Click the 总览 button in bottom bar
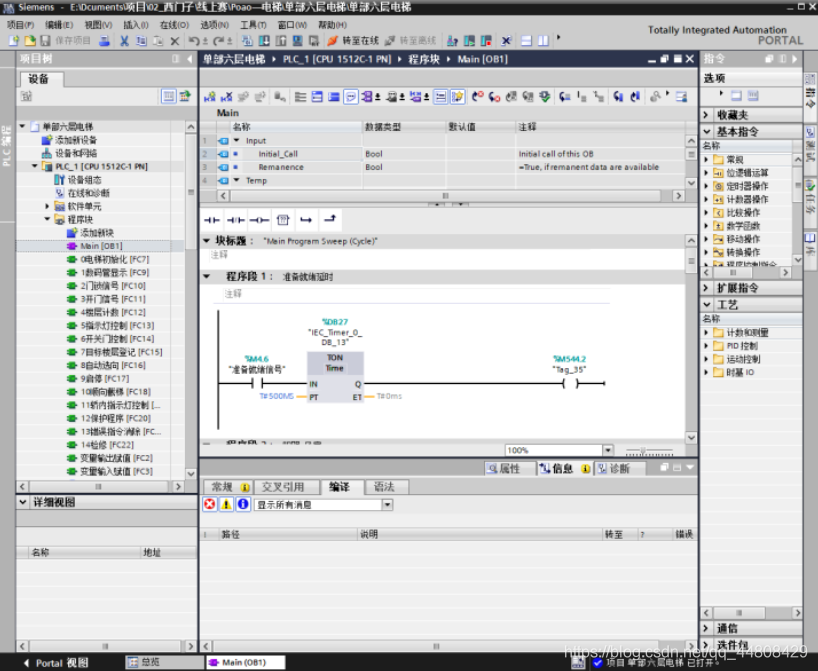The image size is (818, 671). [x=163, y=663]
